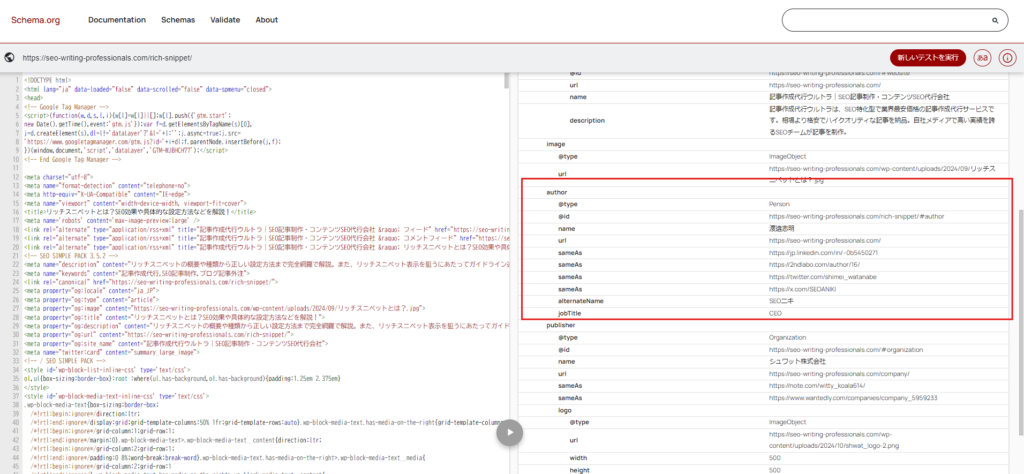Screen dimensions: 1024x474
Task: Select the publisher row in results
Action: [563, 325]
